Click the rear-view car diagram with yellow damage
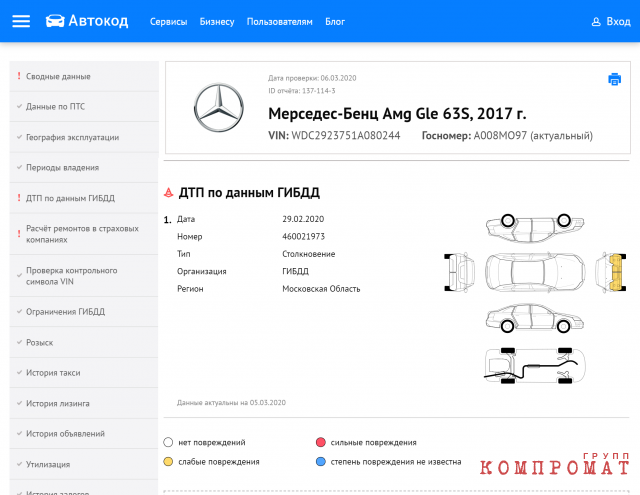 click(611, 272)
